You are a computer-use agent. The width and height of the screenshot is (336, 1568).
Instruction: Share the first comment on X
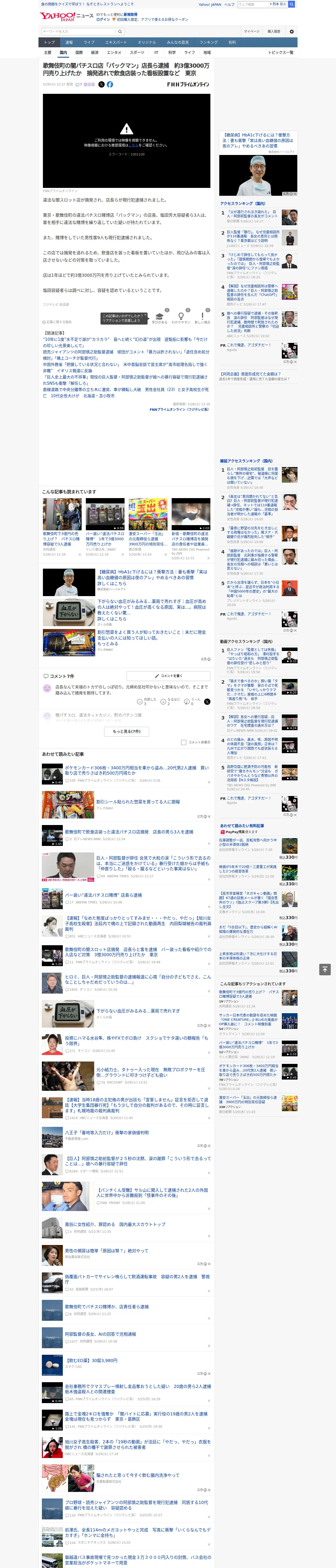click(x=207, y=702)
